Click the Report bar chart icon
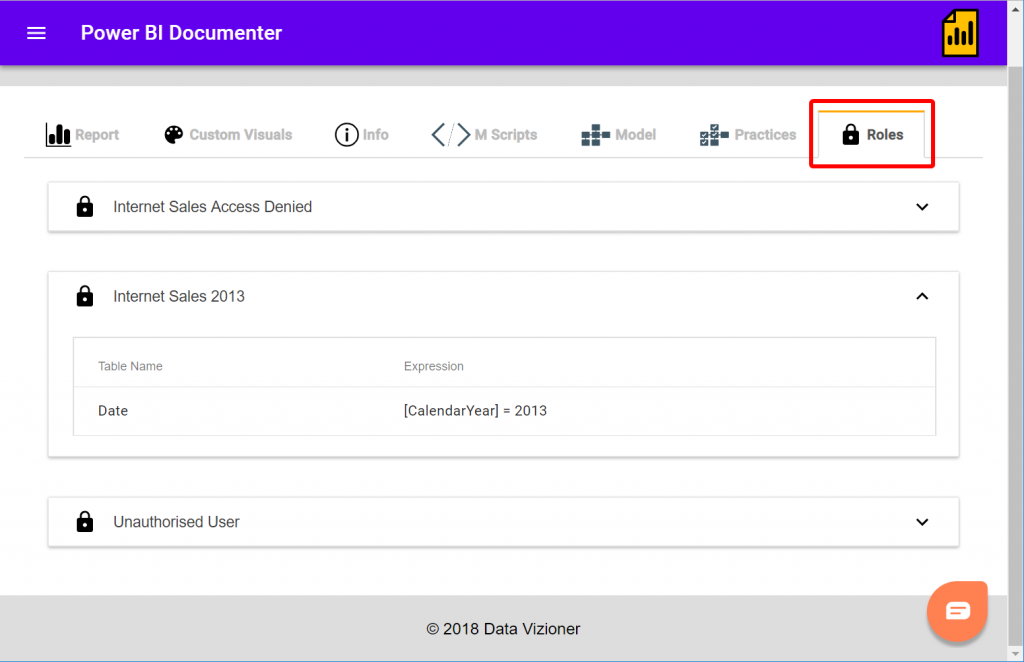 [58, 134]
